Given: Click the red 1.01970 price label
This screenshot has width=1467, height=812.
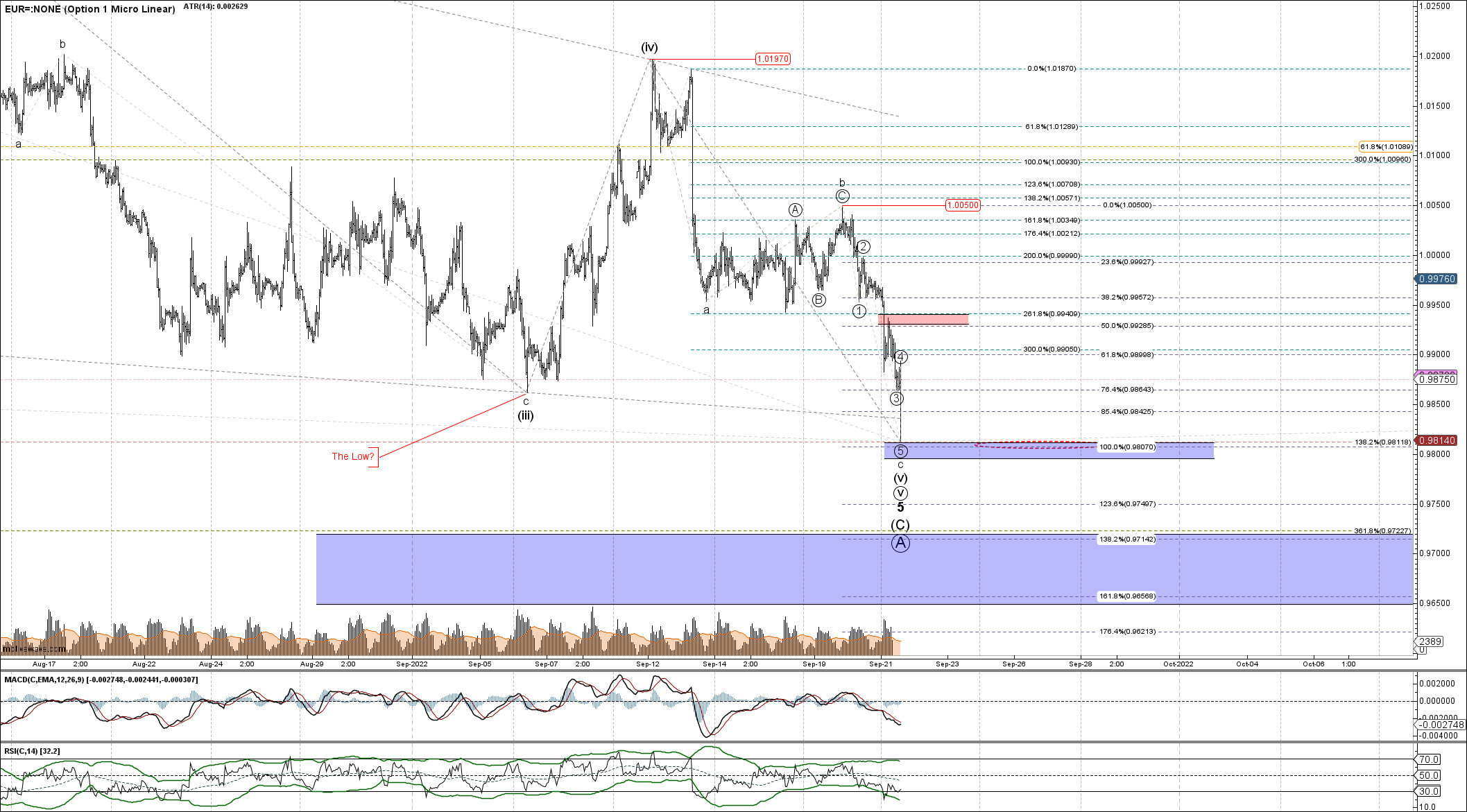Looking at the screenshot, I should (772, 59).
